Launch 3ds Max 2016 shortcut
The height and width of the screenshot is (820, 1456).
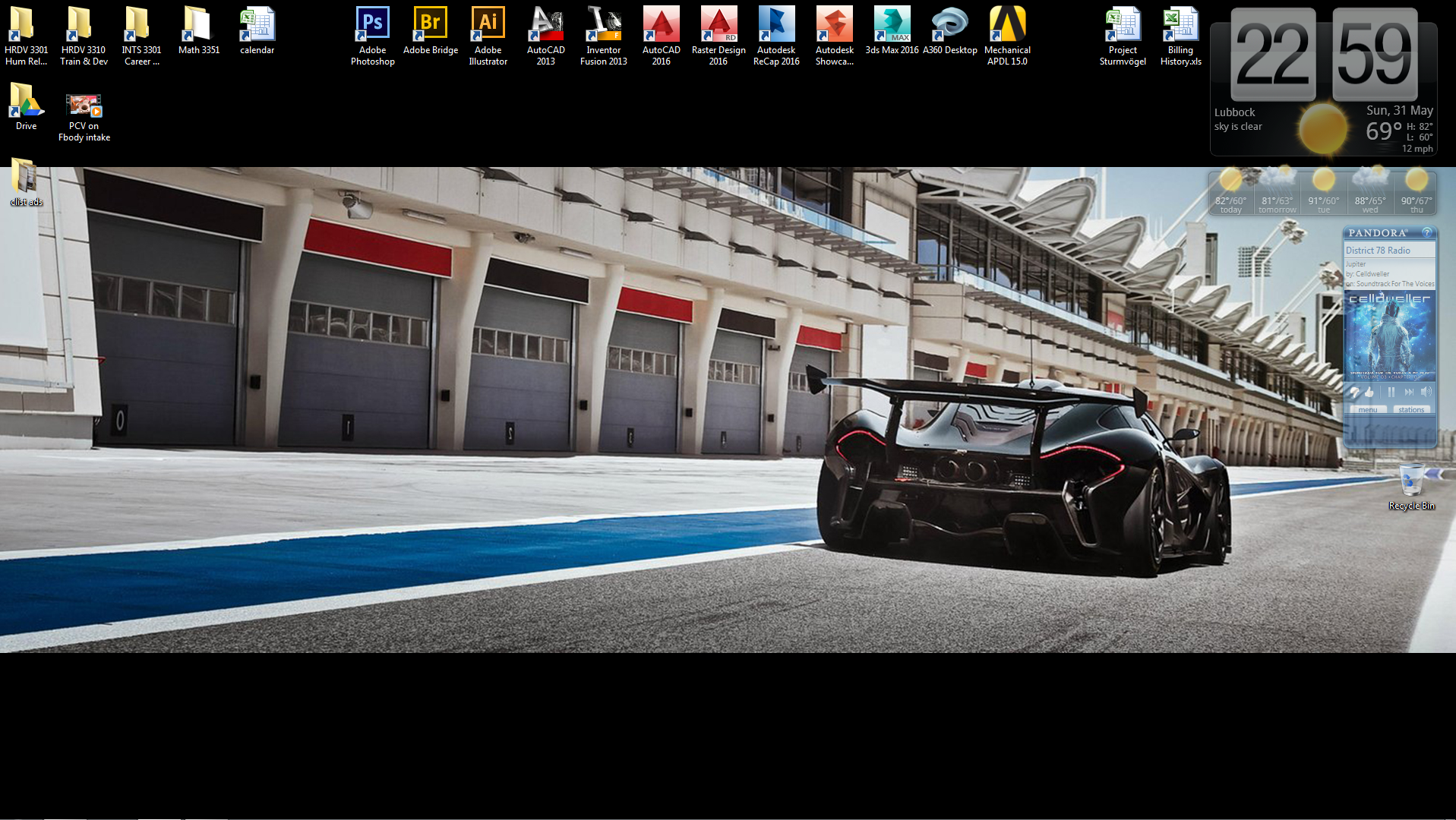coord(892,30)
